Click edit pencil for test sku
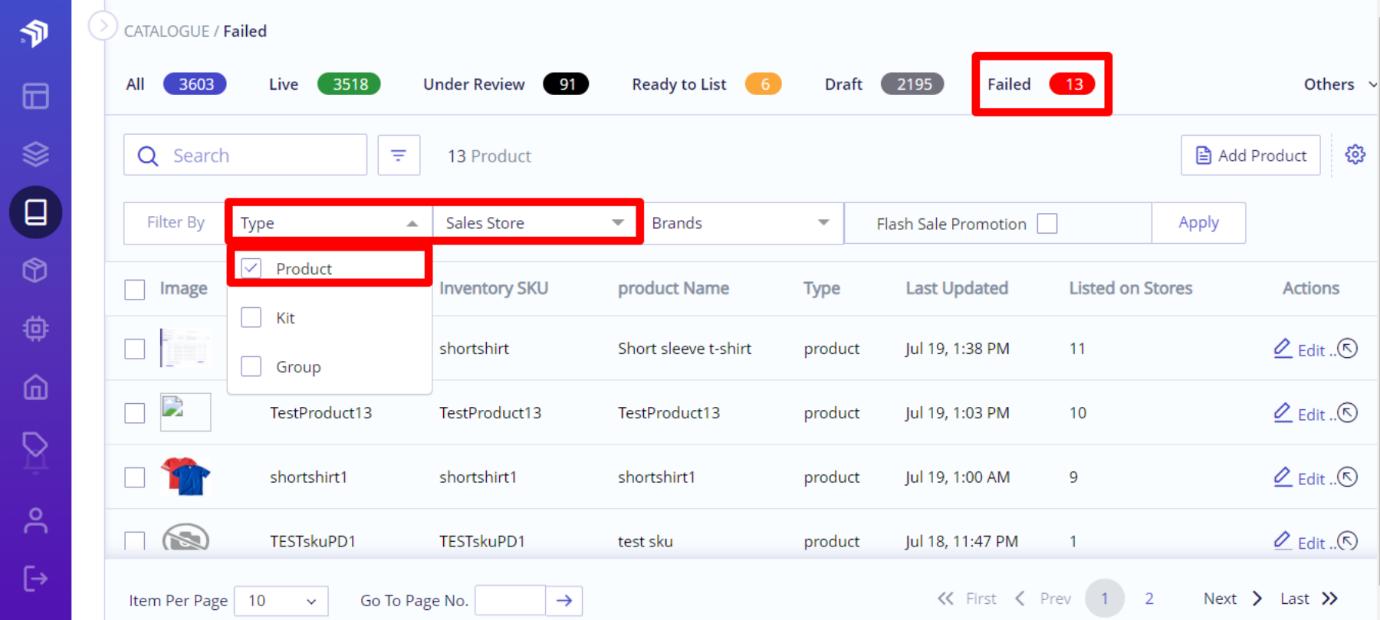 tap(1283, 541)
